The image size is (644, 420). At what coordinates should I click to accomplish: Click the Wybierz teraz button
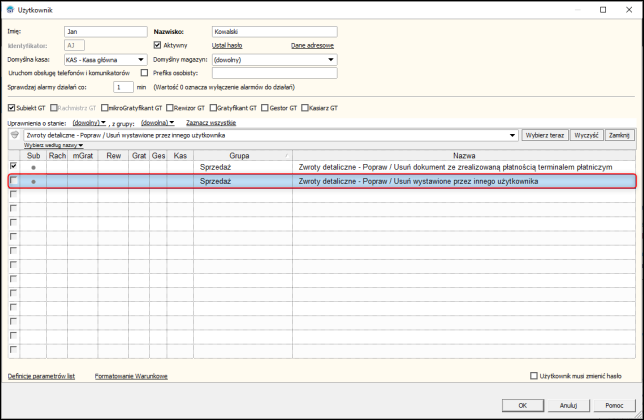click(x=545, y=135)
